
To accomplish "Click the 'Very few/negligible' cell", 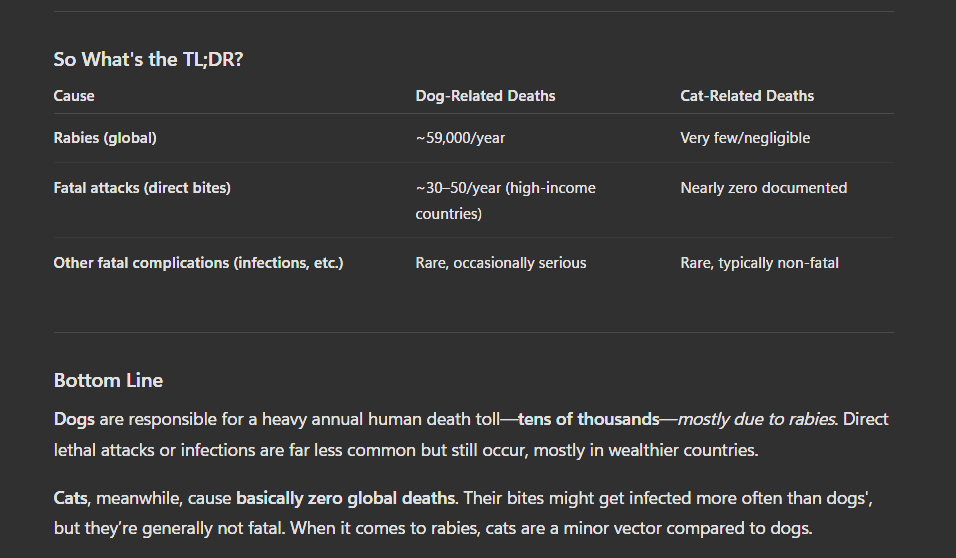I will tap(745, 138).
